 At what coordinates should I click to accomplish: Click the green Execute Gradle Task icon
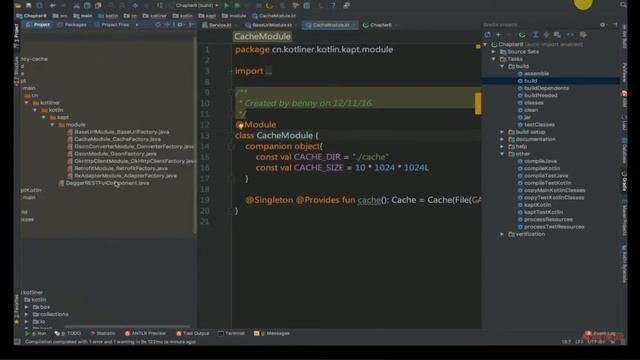522,35
